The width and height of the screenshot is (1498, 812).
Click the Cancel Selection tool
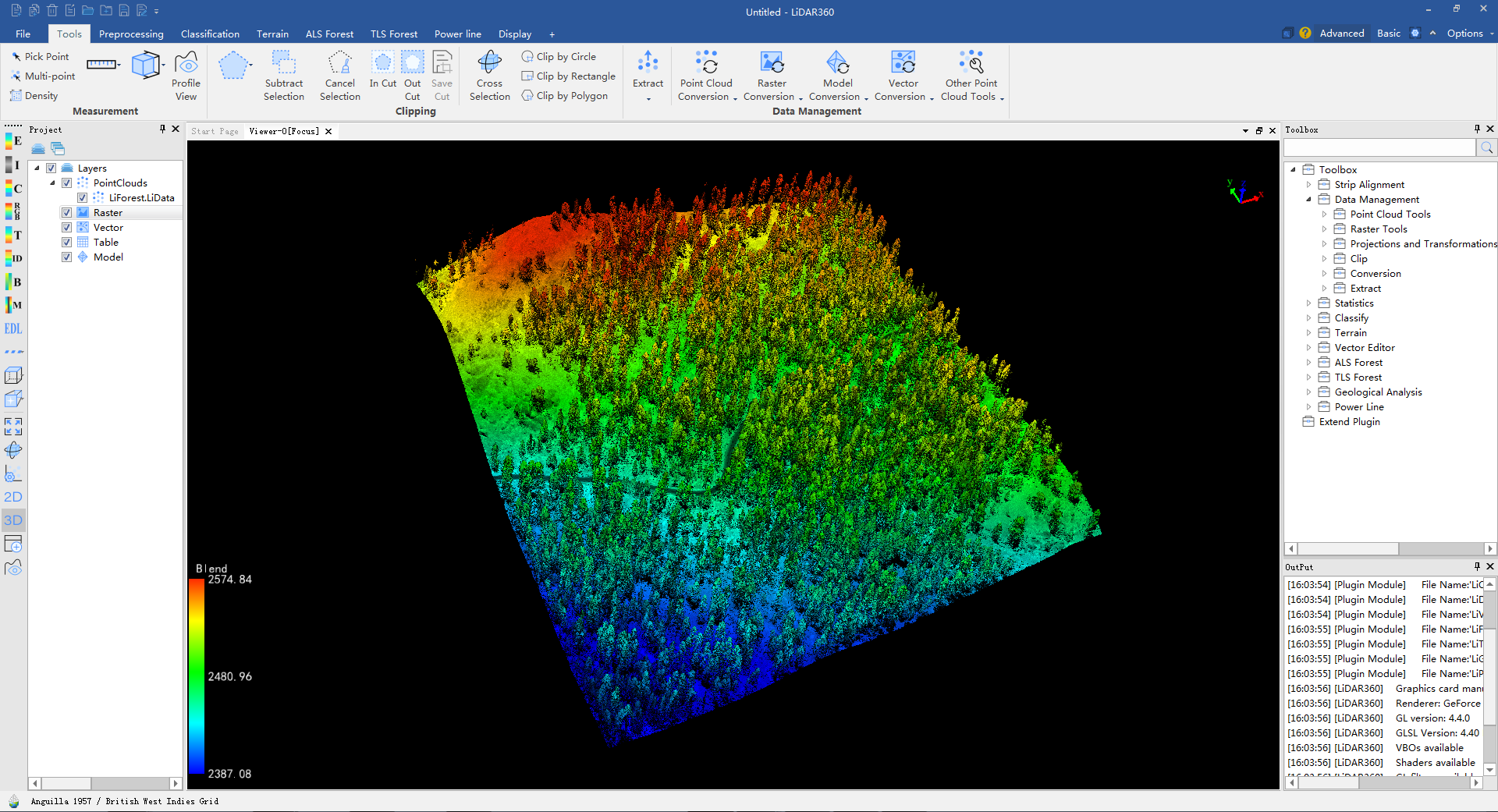click(x=340, y=76)
